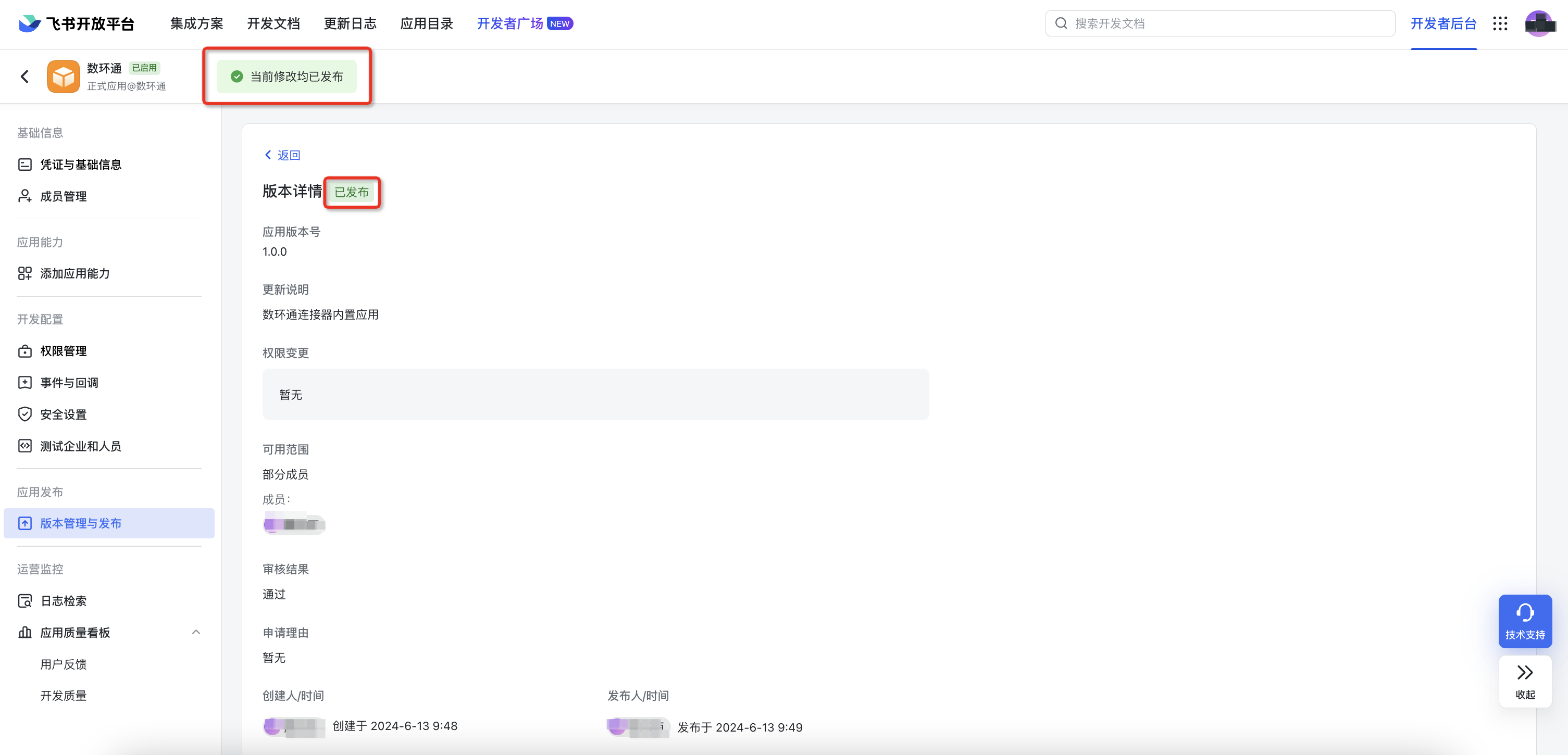This screenshot has width=1568, height=755.
Task: Open 应用目录 in top navigation
Action: (427, 24)
